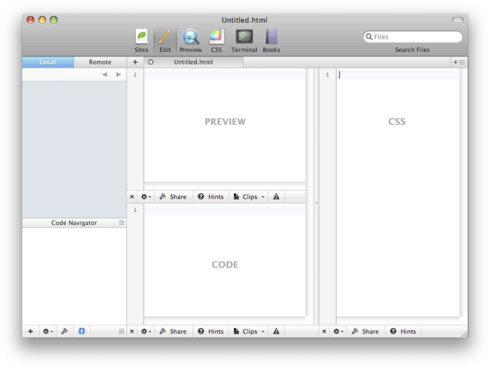Open the preview pane gear menu

pyautogui.click(x=146, y=197)
